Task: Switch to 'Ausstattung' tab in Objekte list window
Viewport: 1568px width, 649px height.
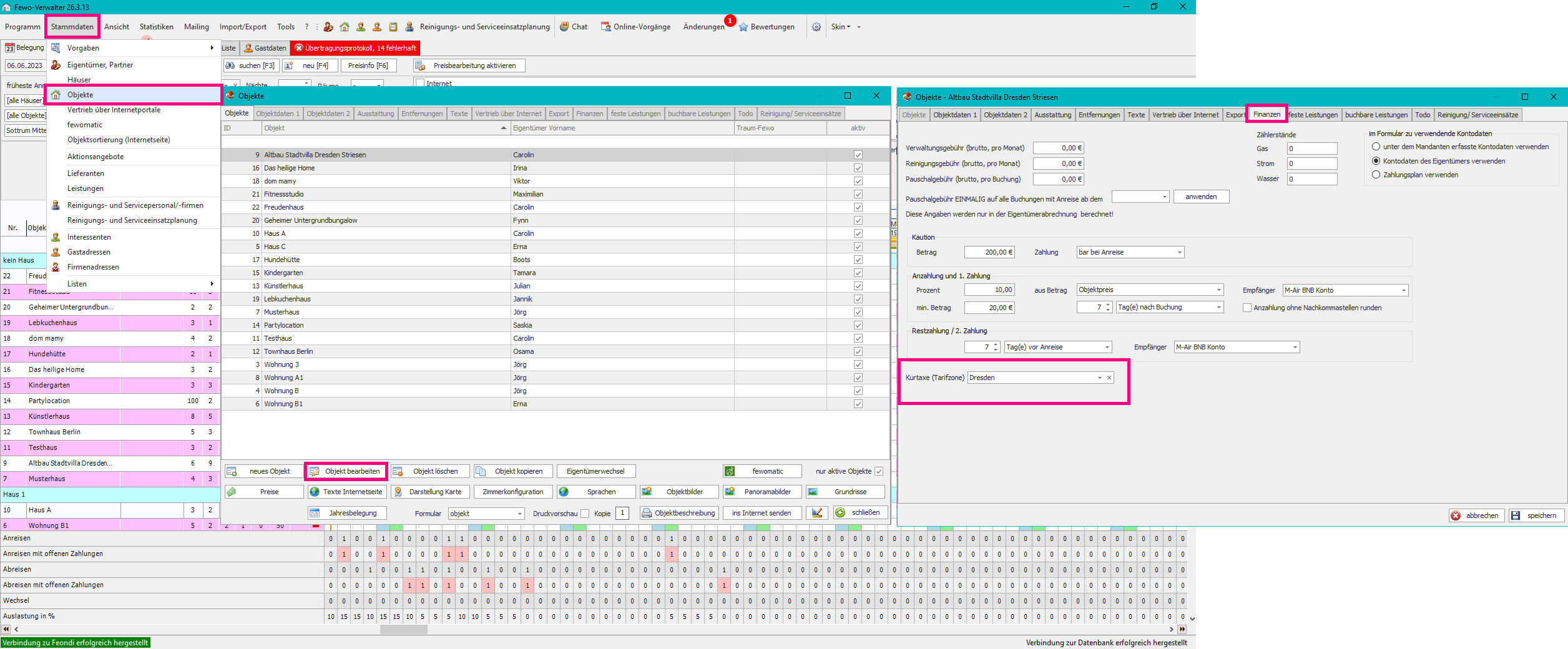Action: (376, 114)
